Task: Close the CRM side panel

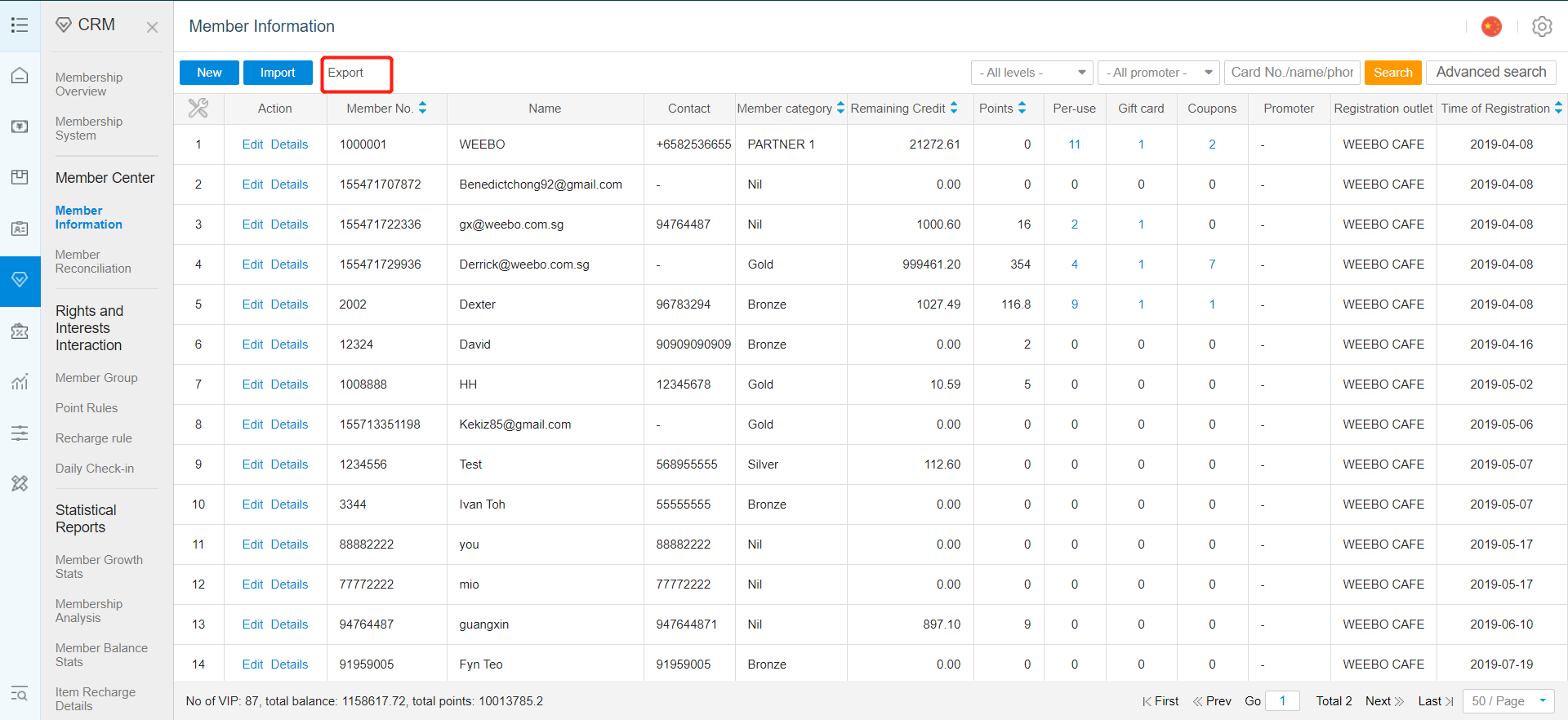Action: point(152,27)
